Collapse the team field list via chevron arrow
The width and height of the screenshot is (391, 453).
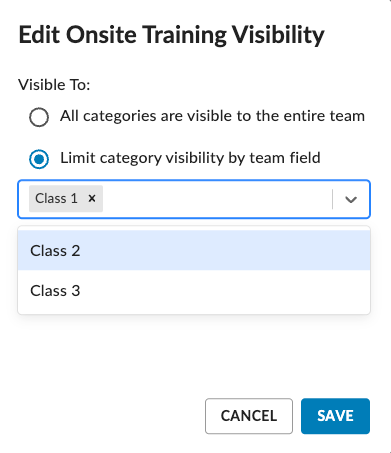point(351,199)
